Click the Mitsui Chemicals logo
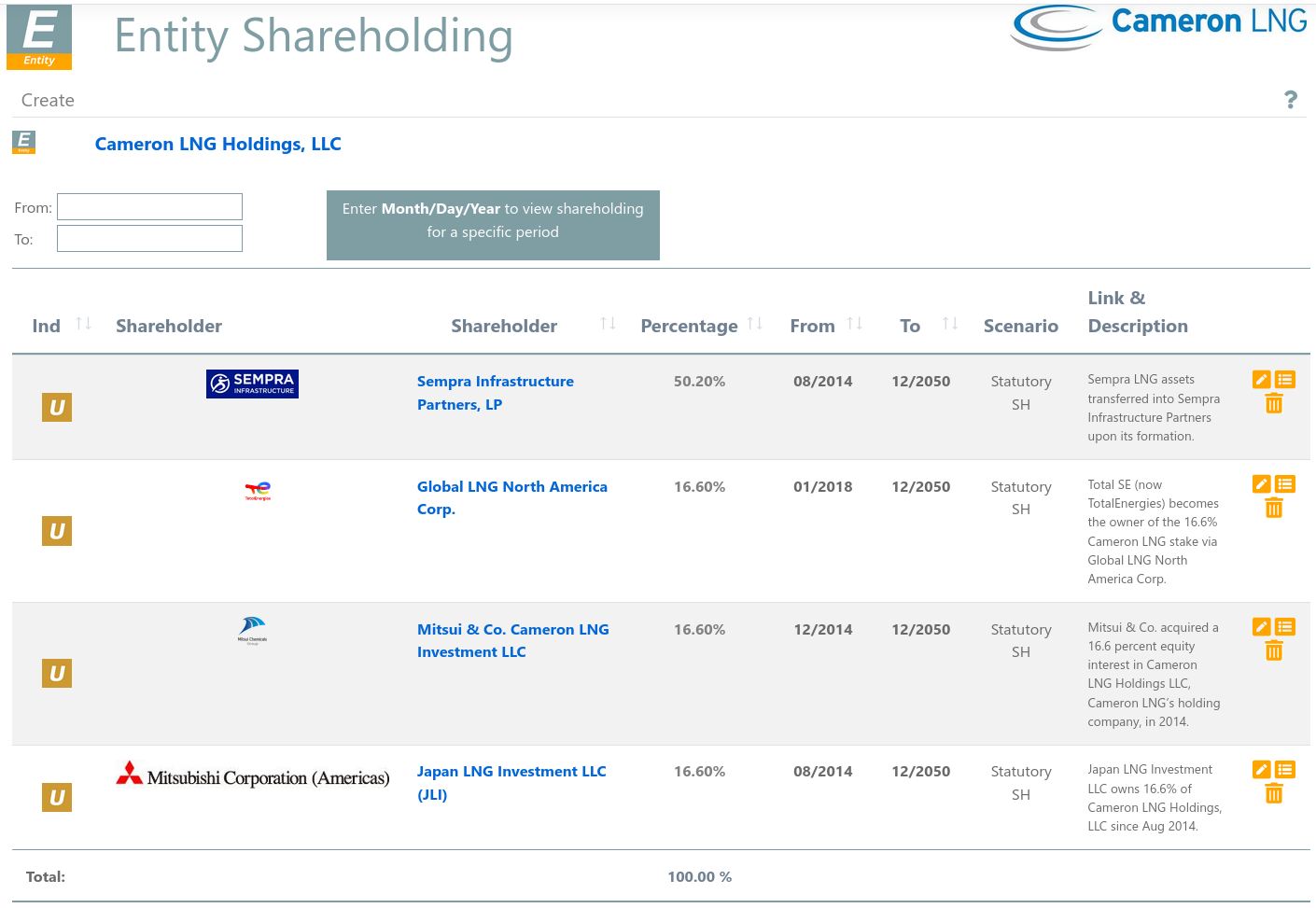 pos(252,631)
